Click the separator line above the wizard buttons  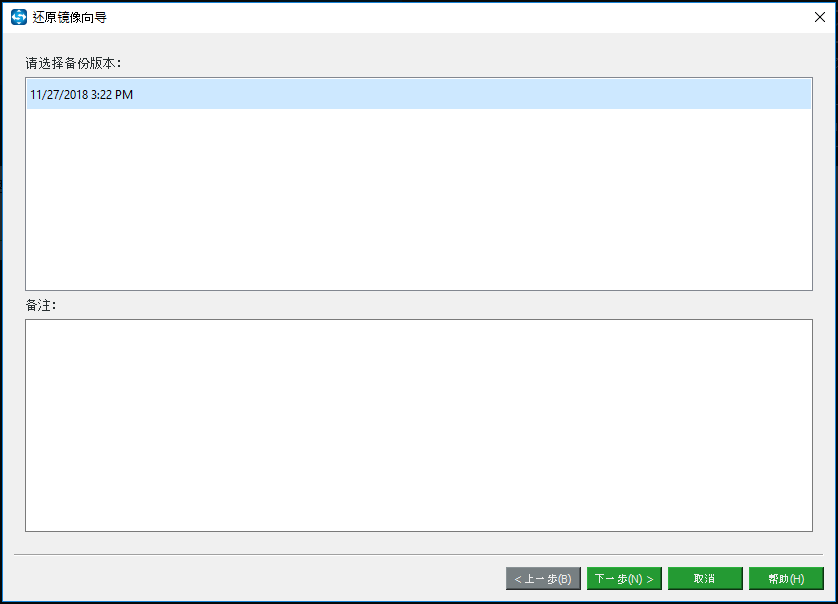click(x=419, y=554)
